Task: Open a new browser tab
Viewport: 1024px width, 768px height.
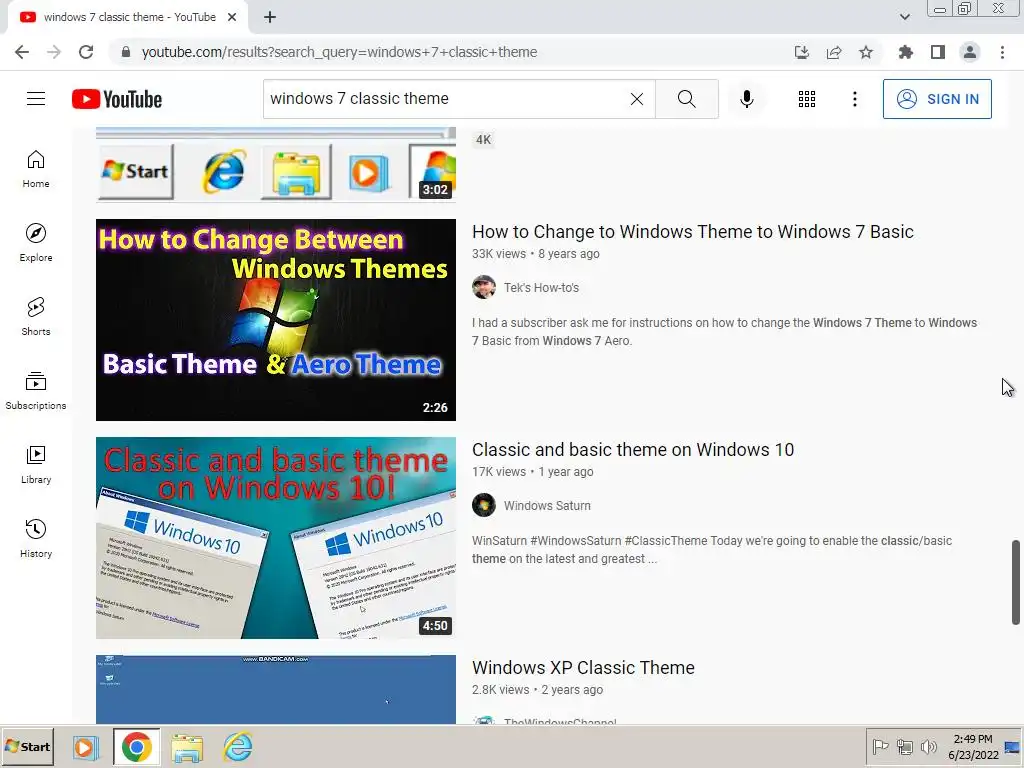Action: (x=270, y=17)
